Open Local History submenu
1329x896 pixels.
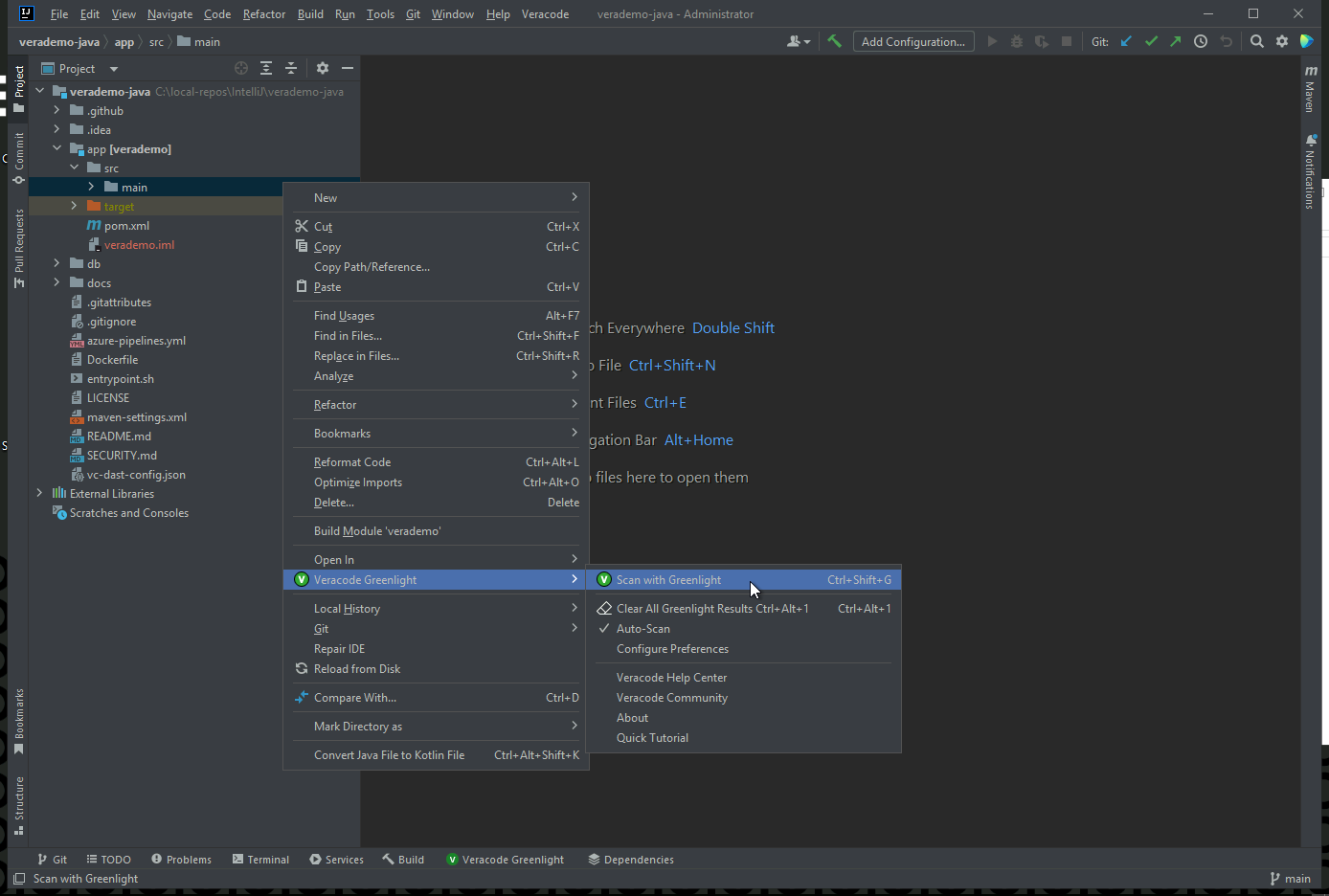[x=437, y=609]
